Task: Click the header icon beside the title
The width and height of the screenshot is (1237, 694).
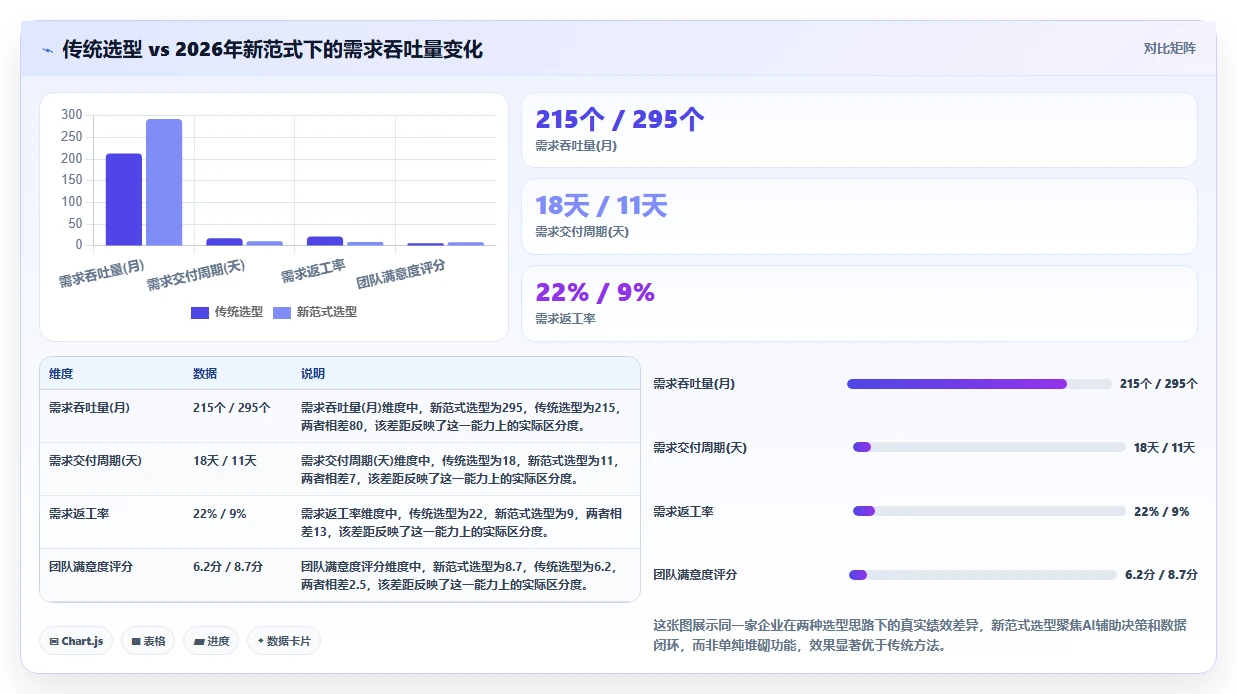Action: [x=48, y=49]
